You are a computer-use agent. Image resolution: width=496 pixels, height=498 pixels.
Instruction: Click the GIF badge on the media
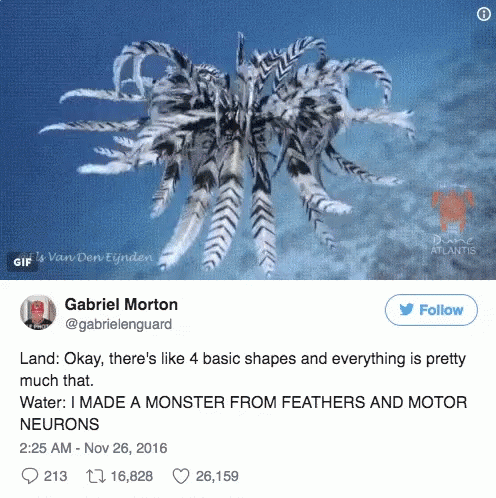pyautogui.click(x=22, y=262)
